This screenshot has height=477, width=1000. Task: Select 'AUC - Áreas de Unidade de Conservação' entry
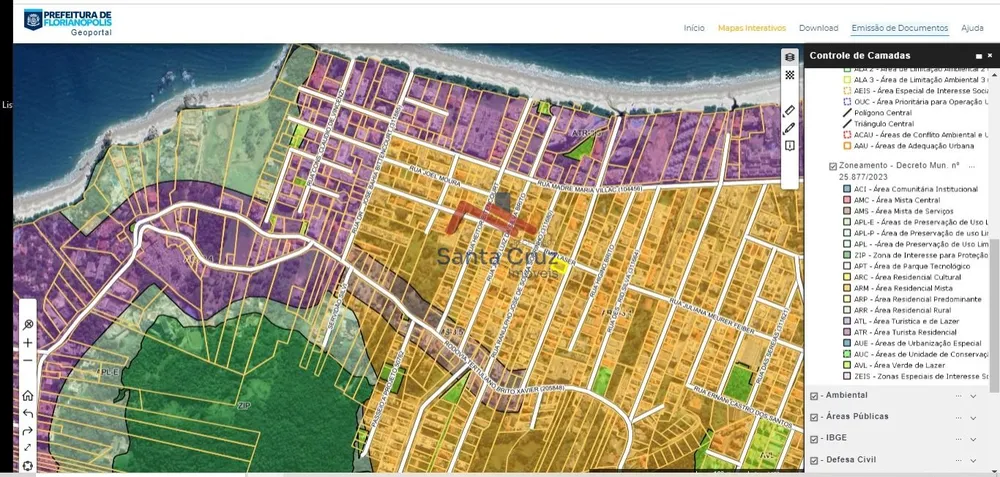coord(921,354)
